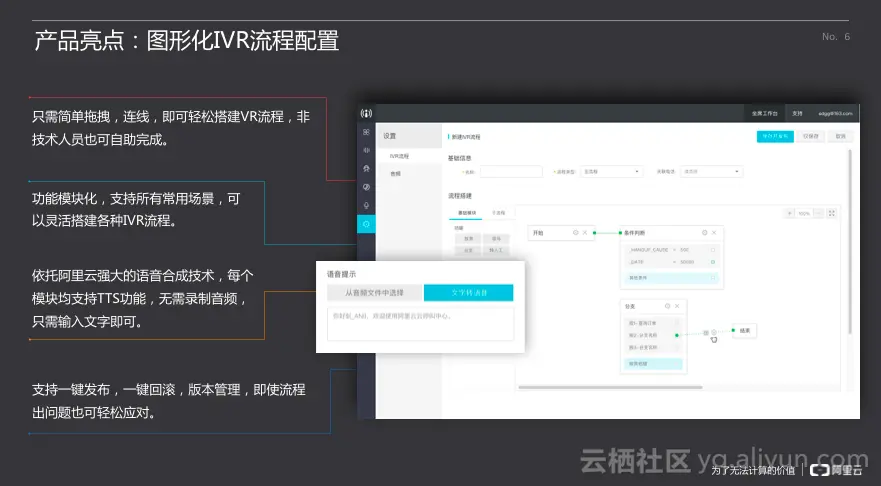This screenshot has height=486, width=881.
Task: Click the green input dot of 结束
Action: pyautogui.click(x=733, y=330)
